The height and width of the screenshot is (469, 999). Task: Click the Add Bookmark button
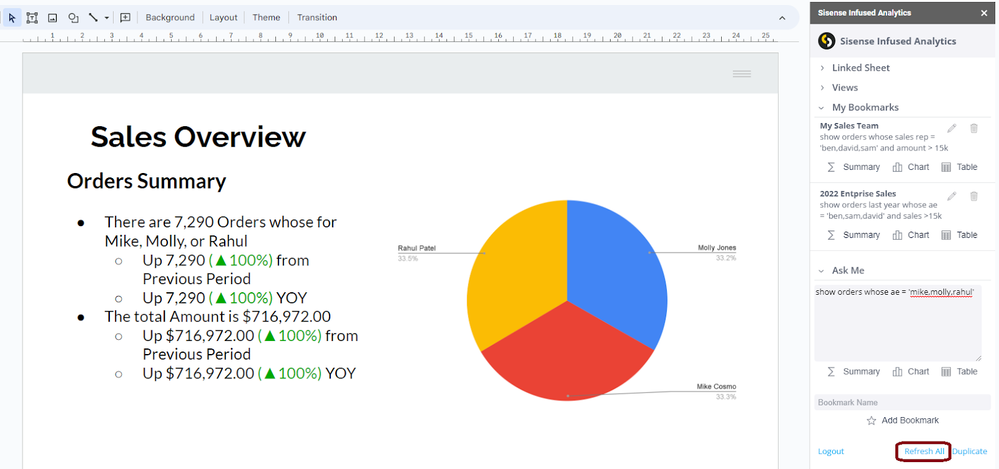[x=902, y=421]
